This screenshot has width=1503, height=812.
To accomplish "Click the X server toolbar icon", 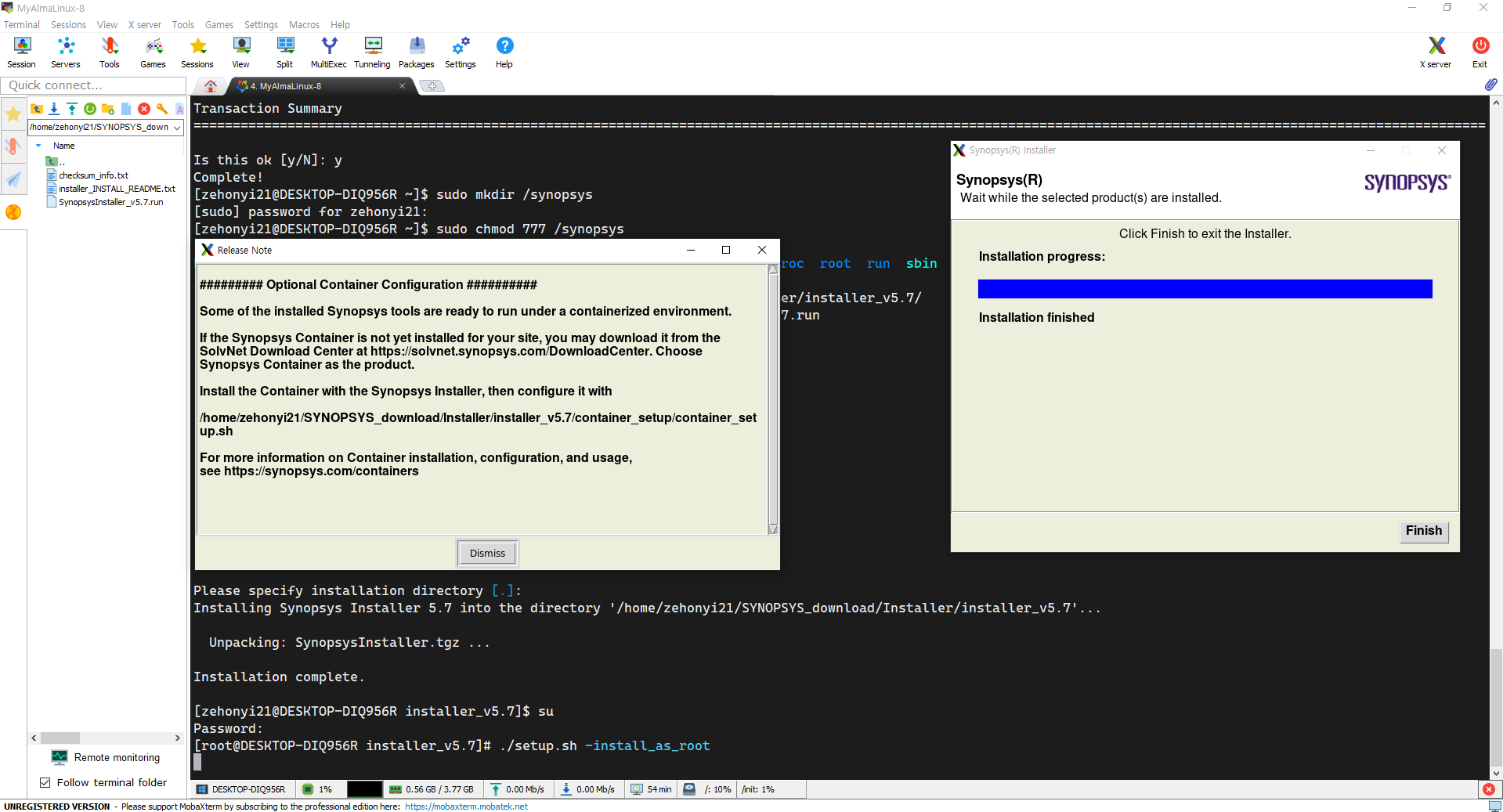I will pyautogui.click(x=1436, y=52).
